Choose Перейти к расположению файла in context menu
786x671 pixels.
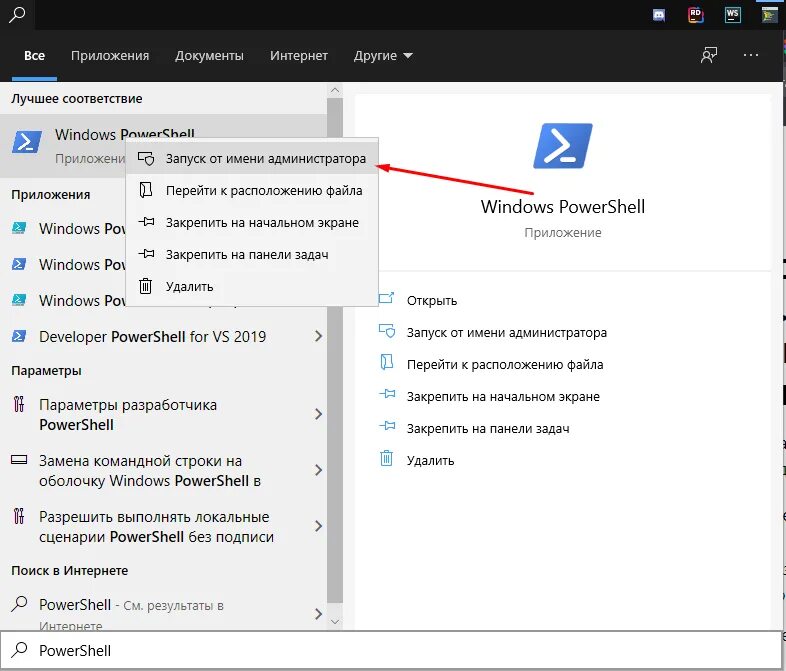(x=252, y=190)
